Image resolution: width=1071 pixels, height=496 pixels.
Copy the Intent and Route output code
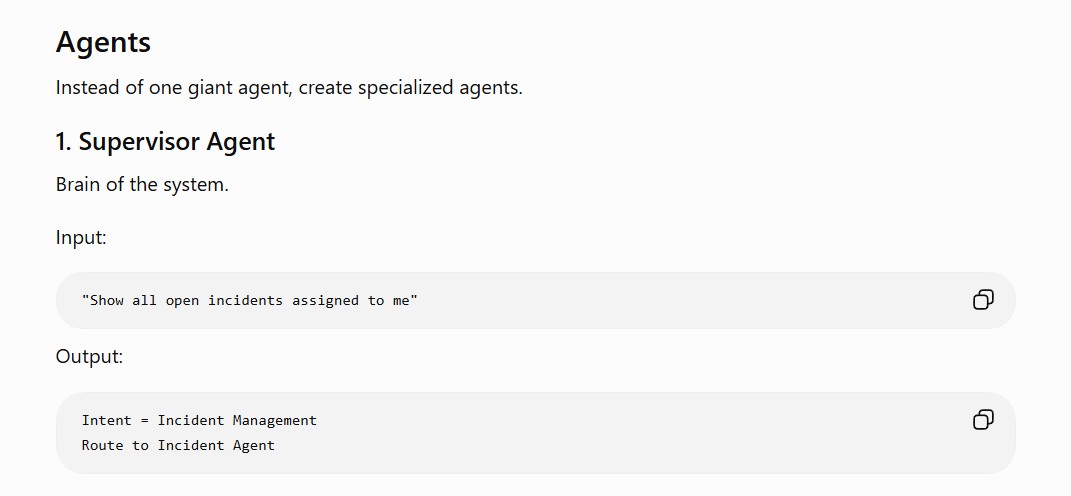(x=983, y=419)
